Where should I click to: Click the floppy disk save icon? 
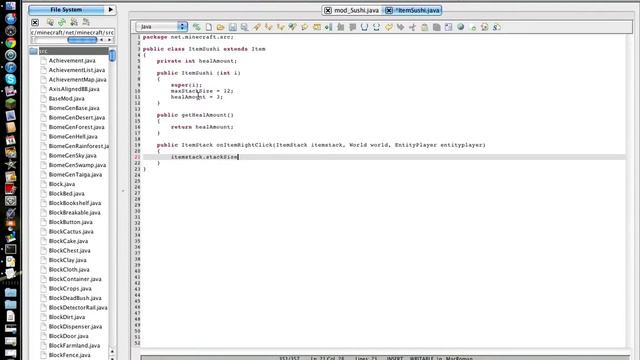[233, 27]
